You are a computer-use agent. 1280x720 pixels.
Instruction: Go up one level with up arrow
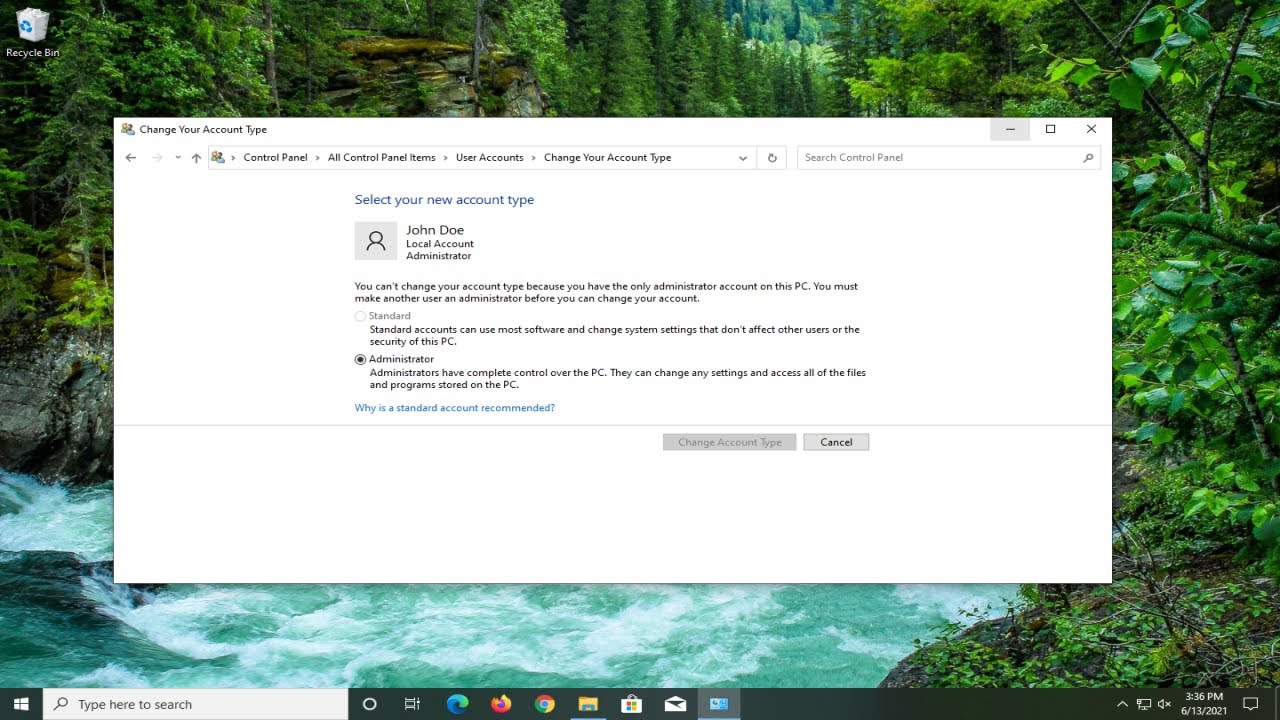pyautogui.click(x=196, y=158)
